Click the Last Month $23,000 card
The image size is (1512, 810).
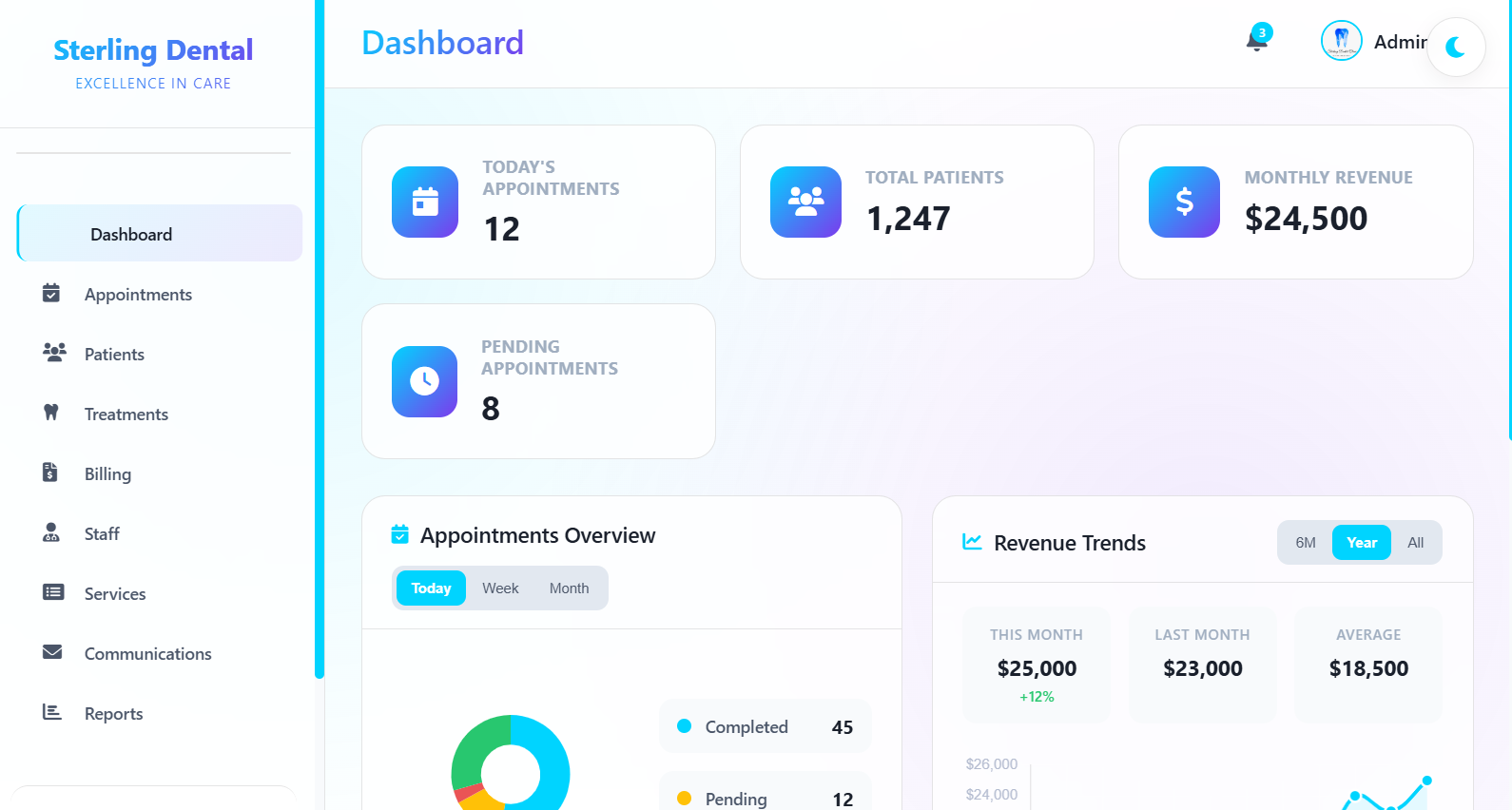(x=1202, y=665)
